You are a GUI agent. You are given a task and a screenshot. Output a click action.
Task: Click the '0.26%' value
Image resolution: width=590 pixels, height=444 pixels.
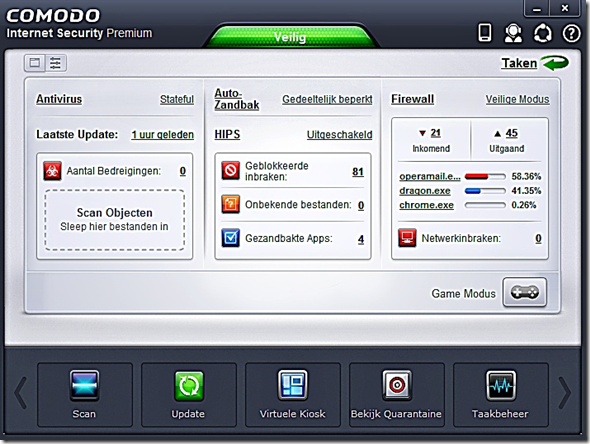pyautogui.click(x=524, y=205)
